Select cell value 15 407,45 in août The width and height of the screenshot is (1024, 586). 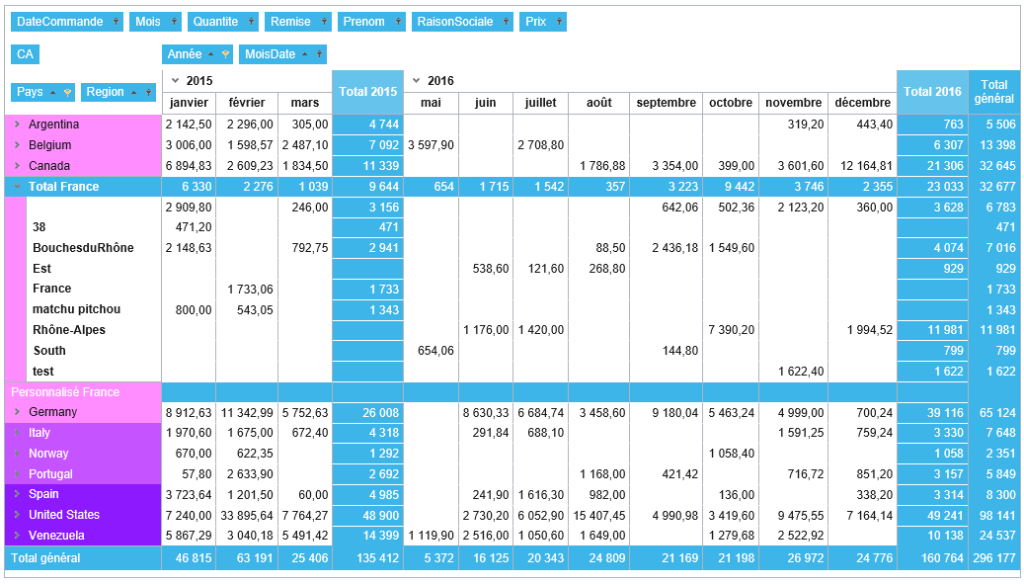599,515
